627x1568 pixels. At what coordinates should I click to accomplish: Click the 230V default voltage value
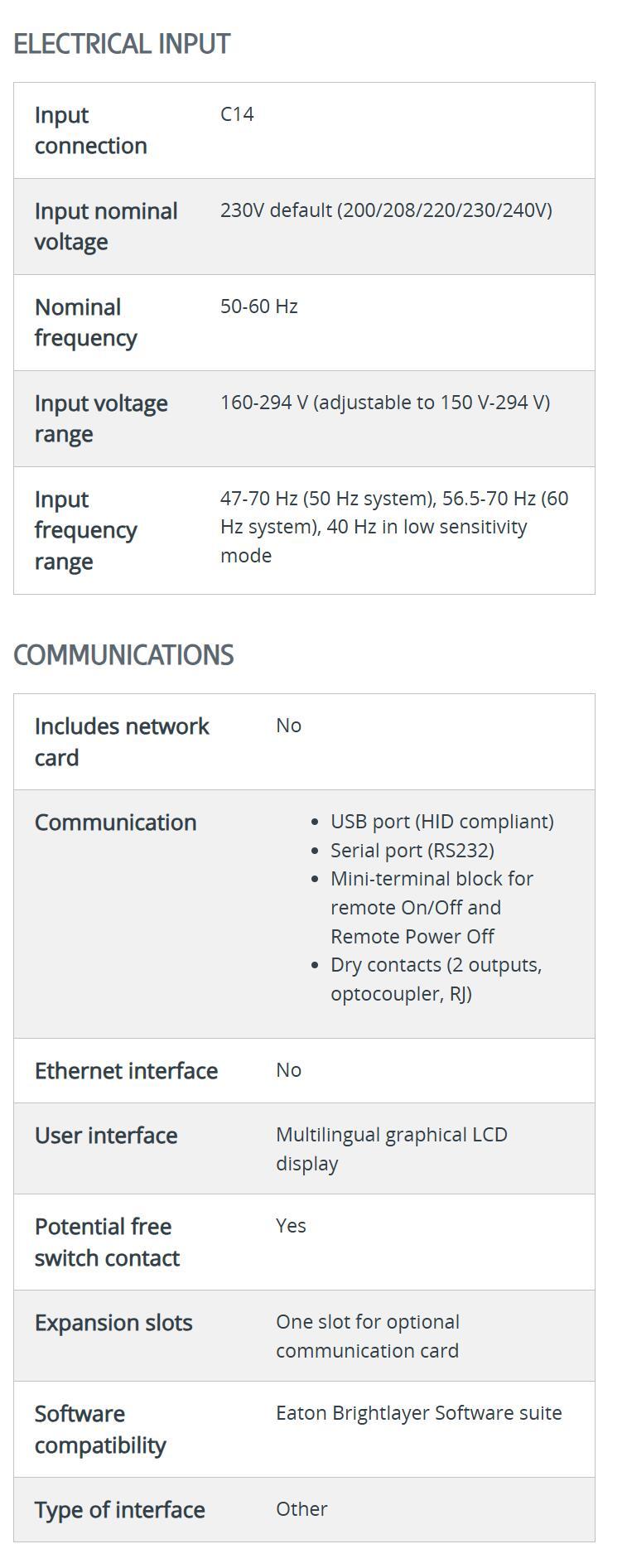[385, 210]
